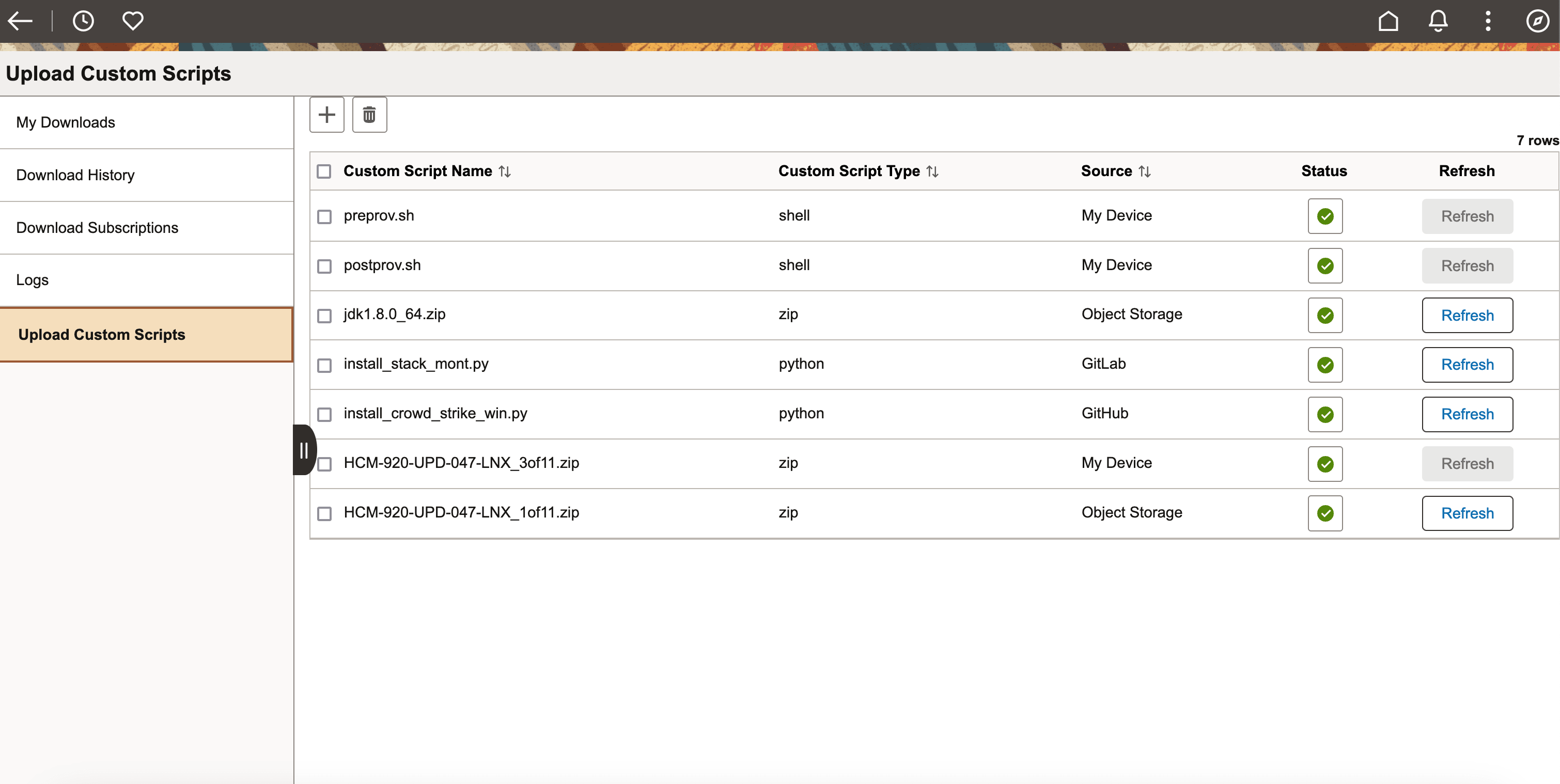Click the green status check for postprov.sh
The width and height of the screenshot is (1560, 784).
(x=1324, y=266)
